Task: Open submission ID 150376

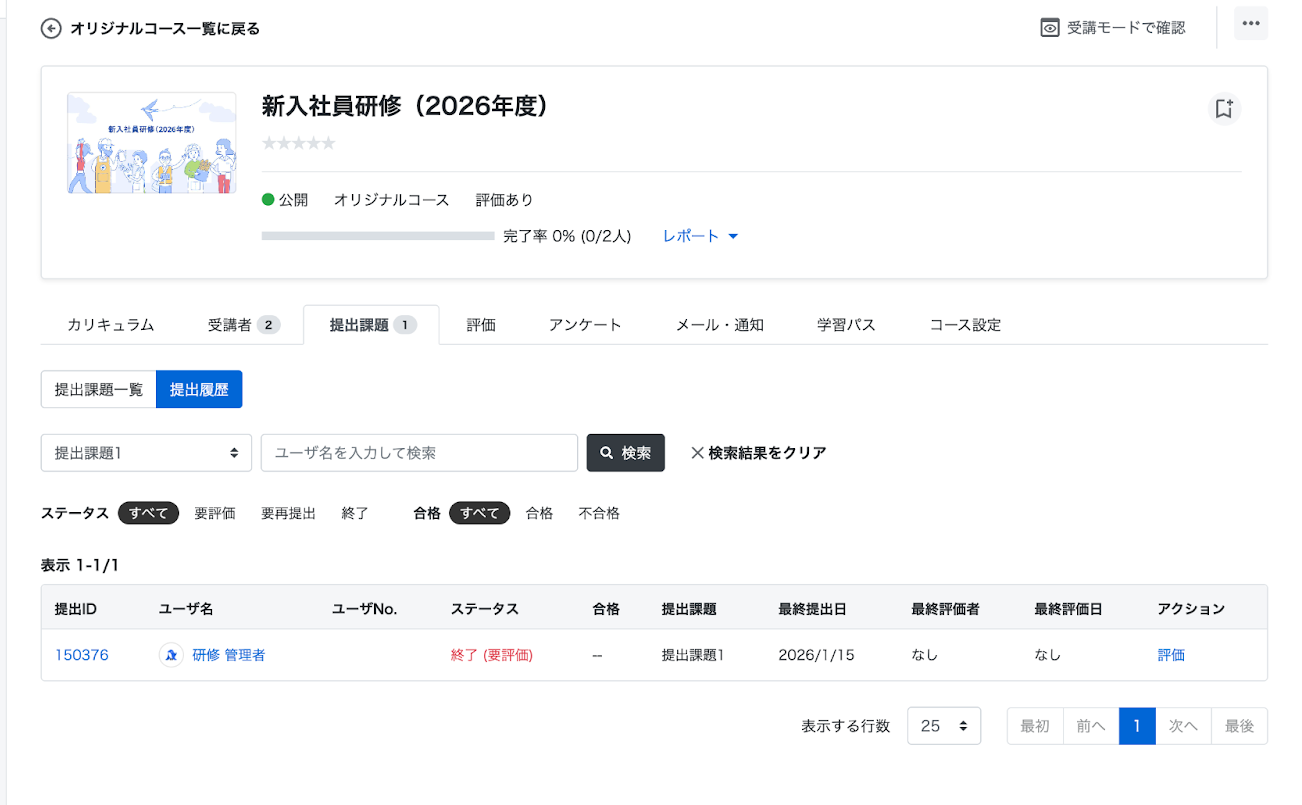Action: tap(82, 655)
